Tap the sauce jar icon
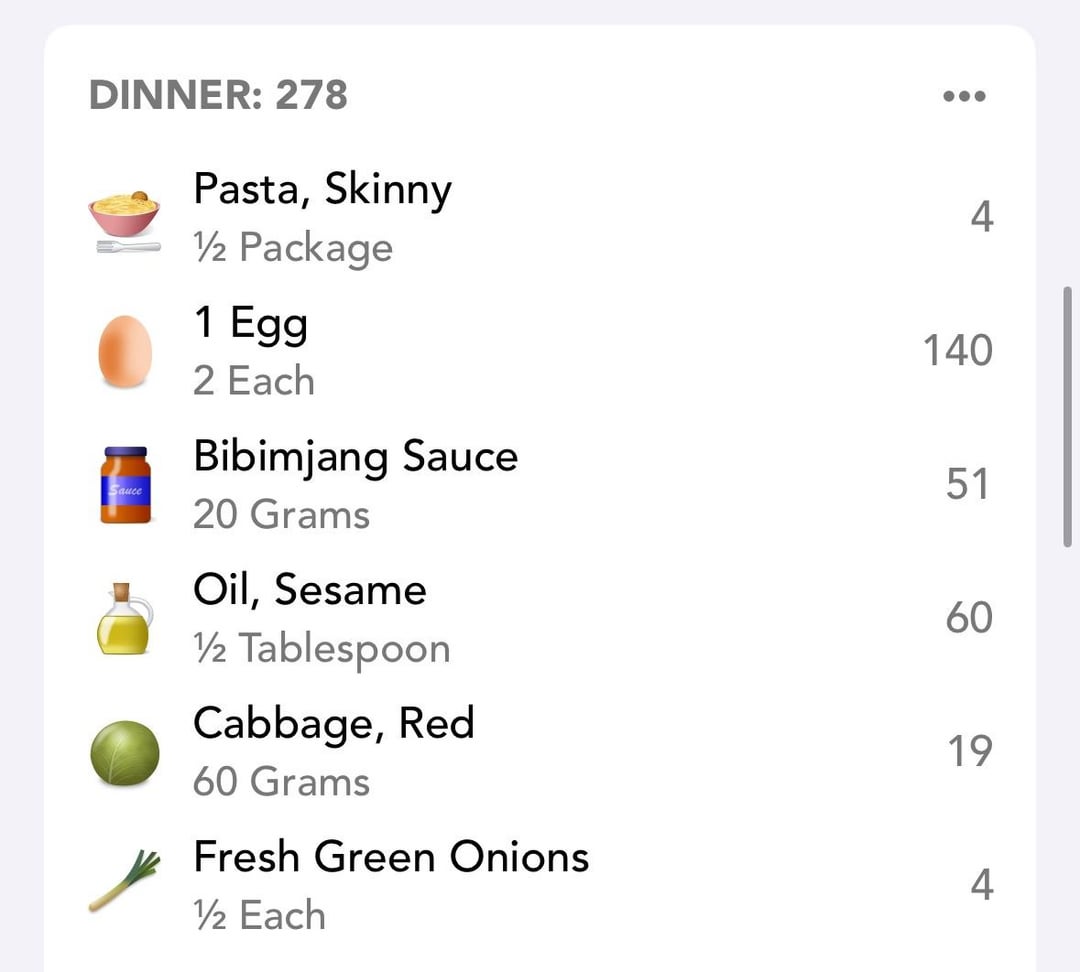The image size is (1080, 972). point(125,485)
